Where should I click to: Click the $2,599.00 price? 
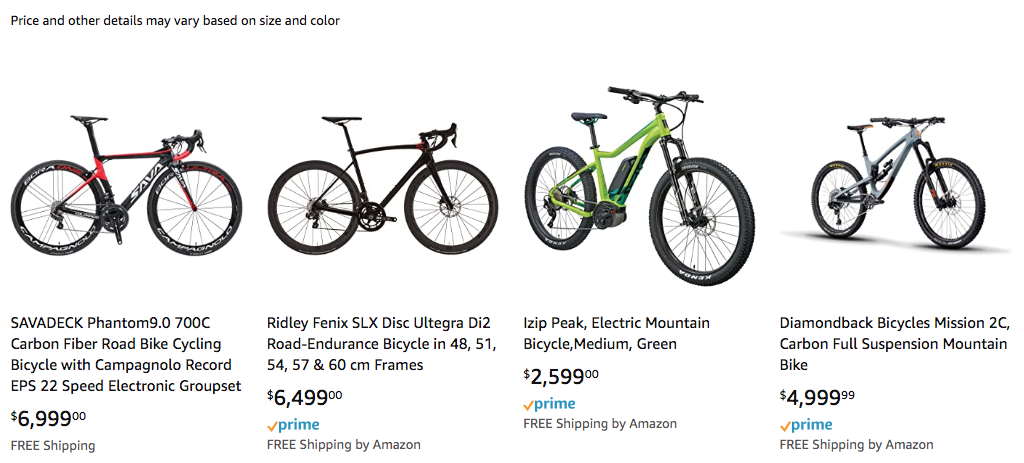click(x=560, y=376)
